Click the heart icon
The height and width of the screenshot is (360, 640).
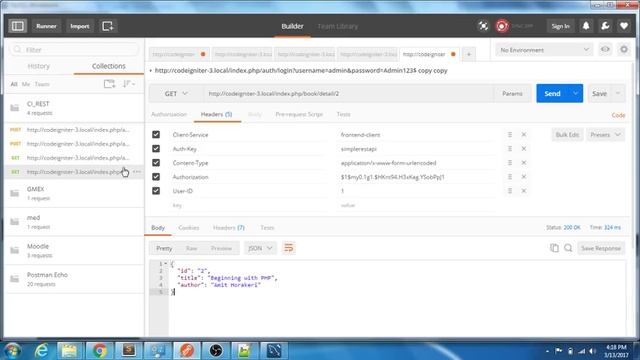click(624, 26)
